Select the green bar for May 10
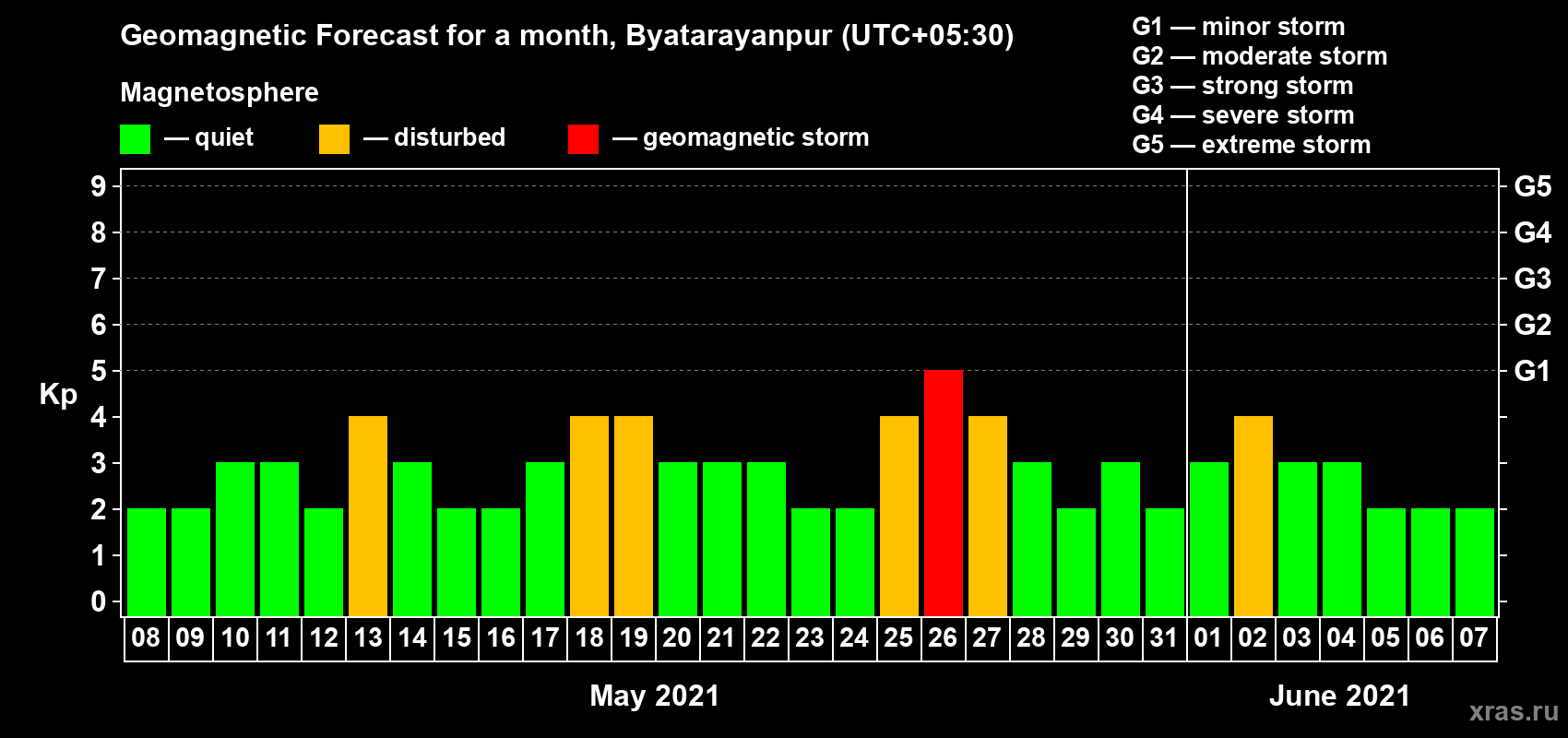Screen dimensions: 1568x738 pyautogui.click(x=235, y=539)
